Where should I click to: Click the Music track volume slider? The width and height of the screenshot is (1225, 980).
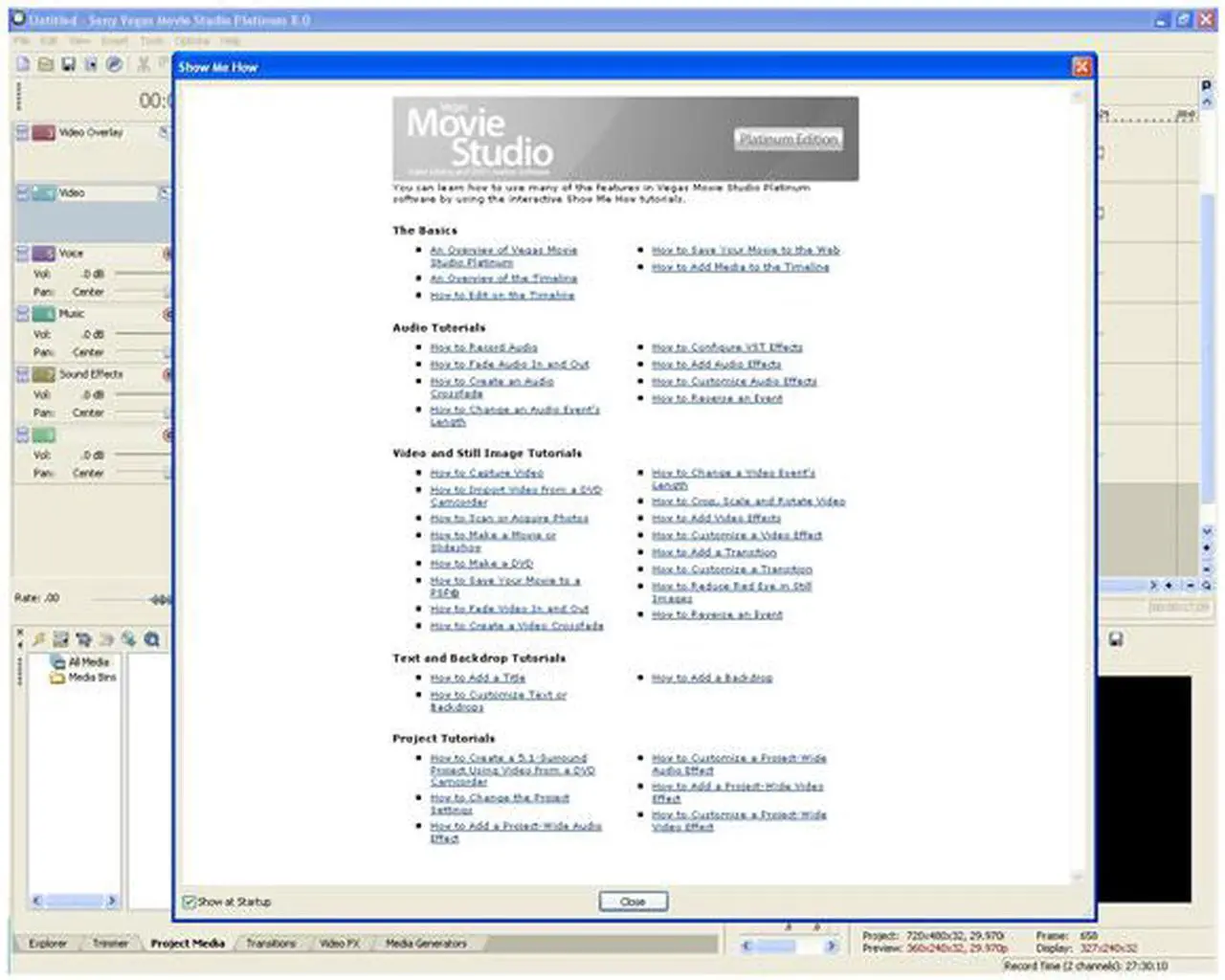pyautogui.click(x=142, y=334)
